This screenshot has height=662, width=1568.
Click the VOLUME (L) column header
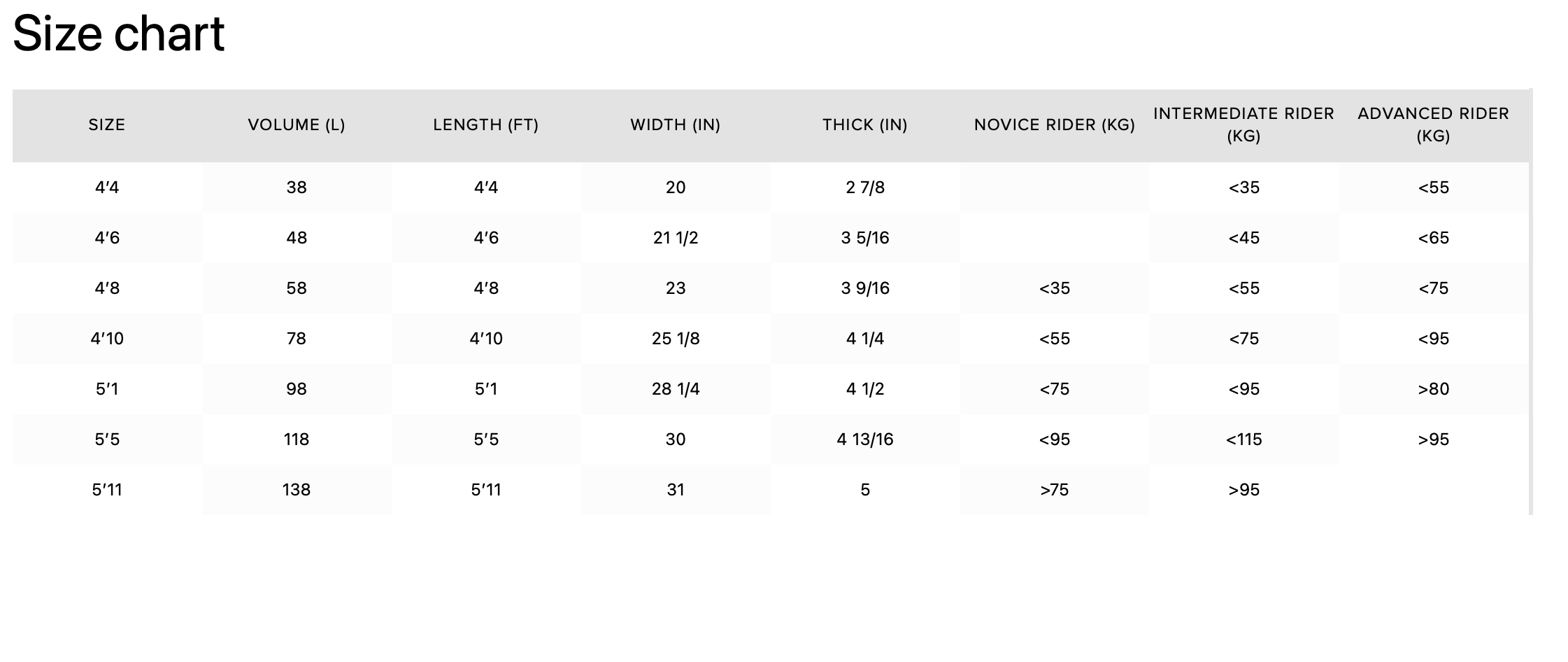[x=297, y=125]
